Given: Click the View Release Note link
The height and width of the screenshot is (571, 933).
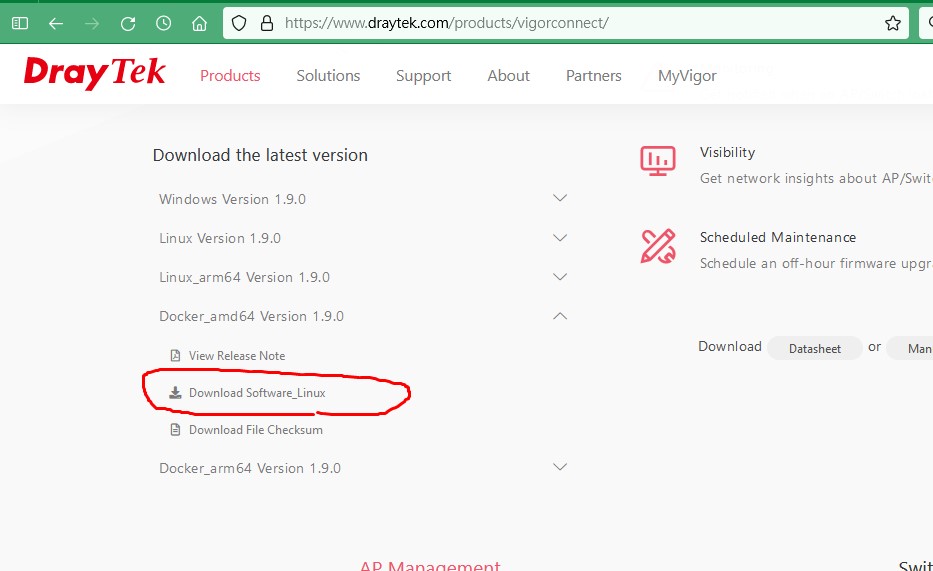Looking at the screenshot, I should [x=236, y=356].
